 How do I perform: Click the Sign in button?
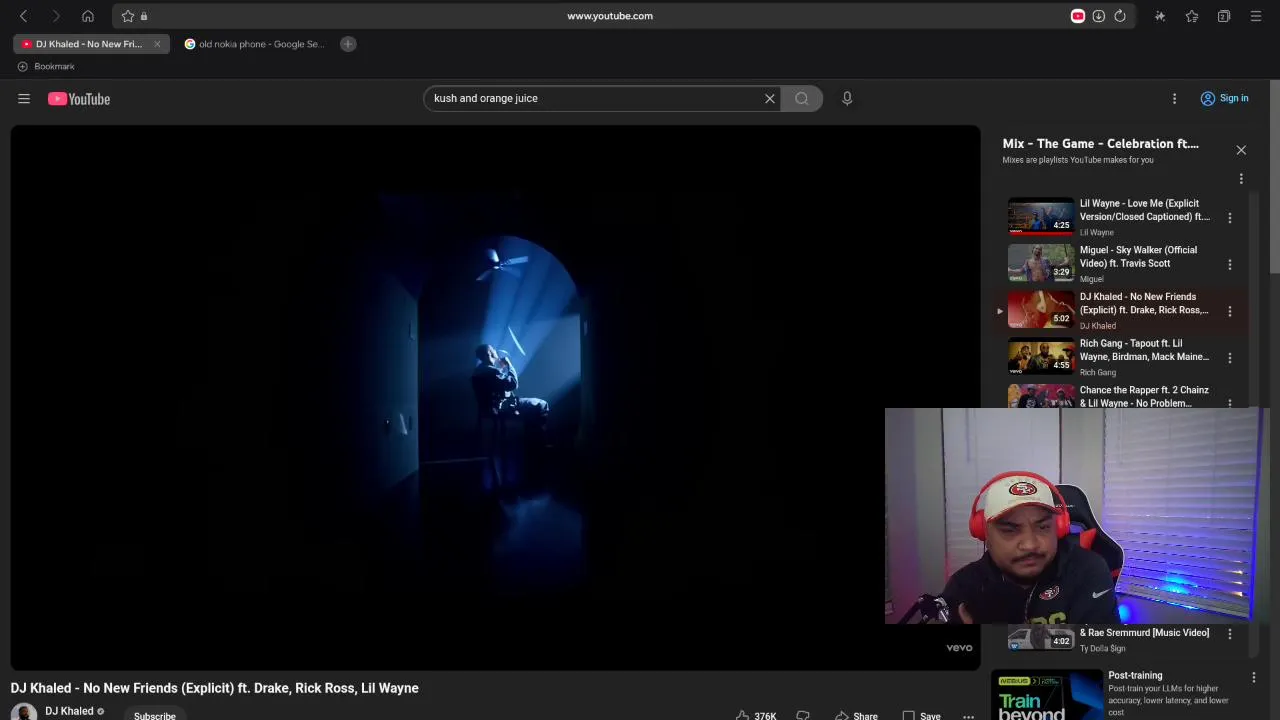click(x=1224, y=98)
